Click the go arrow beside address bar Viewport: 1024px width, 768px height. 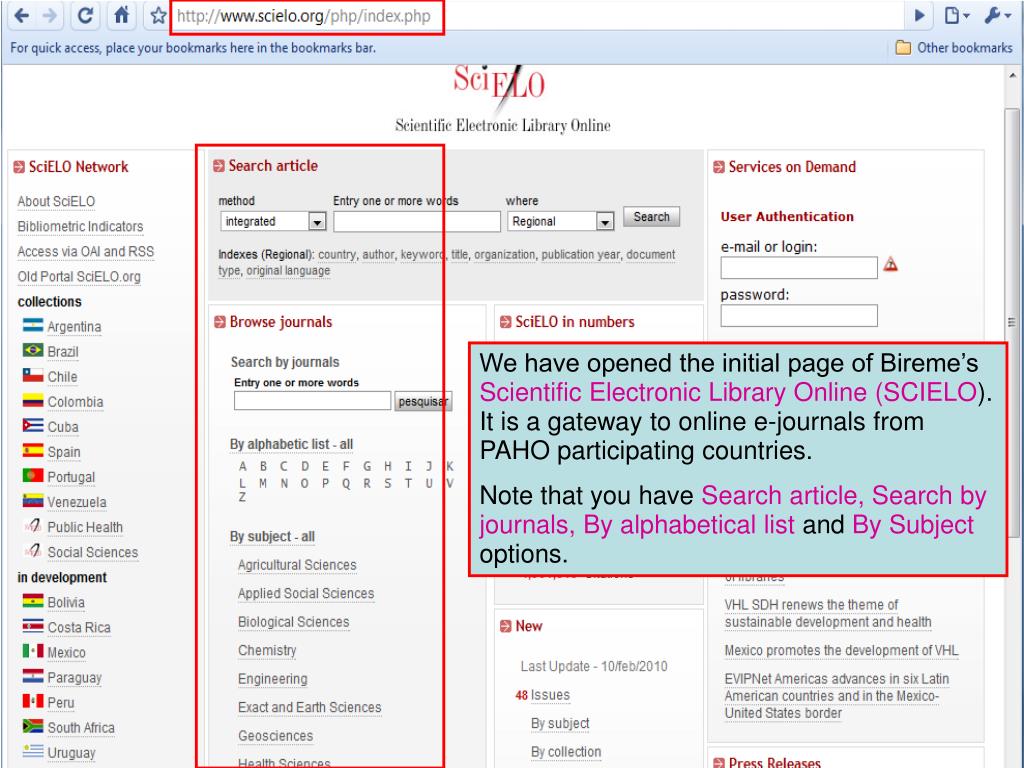(920, 16)
